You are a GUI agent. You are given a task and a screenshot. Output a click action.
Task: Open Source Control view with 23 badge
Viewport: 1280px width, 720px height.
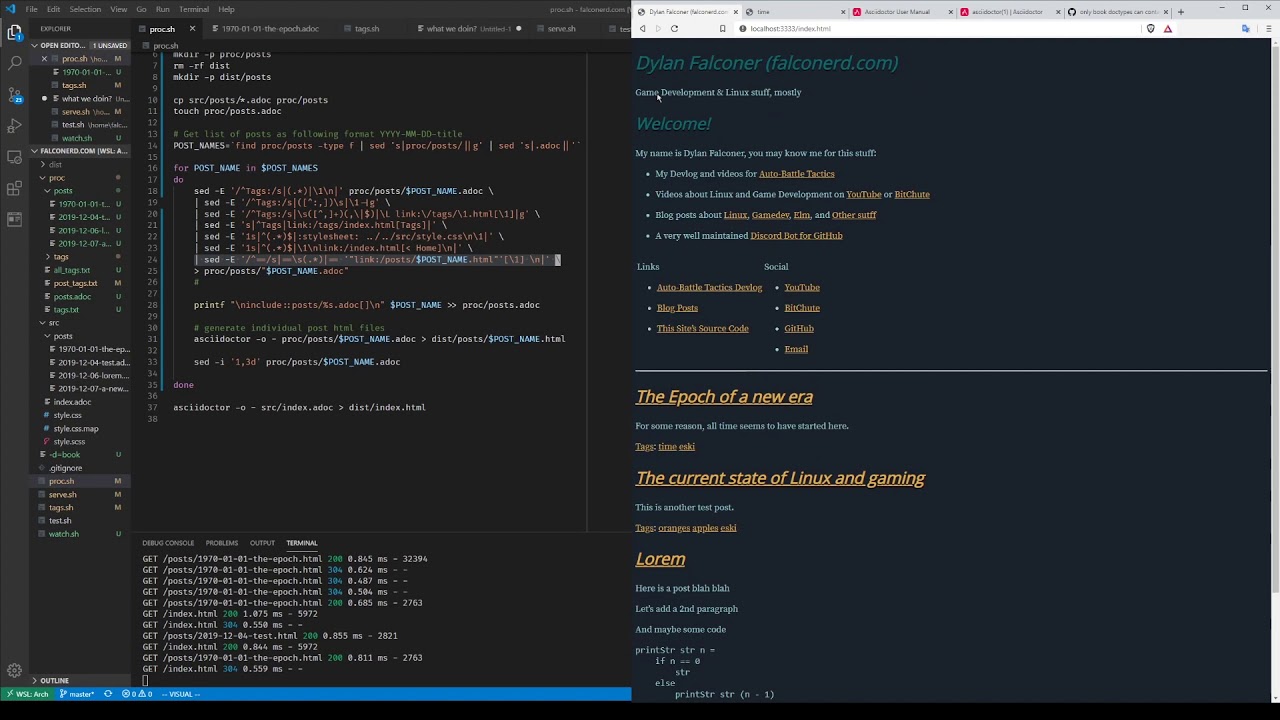click(15, 95)
